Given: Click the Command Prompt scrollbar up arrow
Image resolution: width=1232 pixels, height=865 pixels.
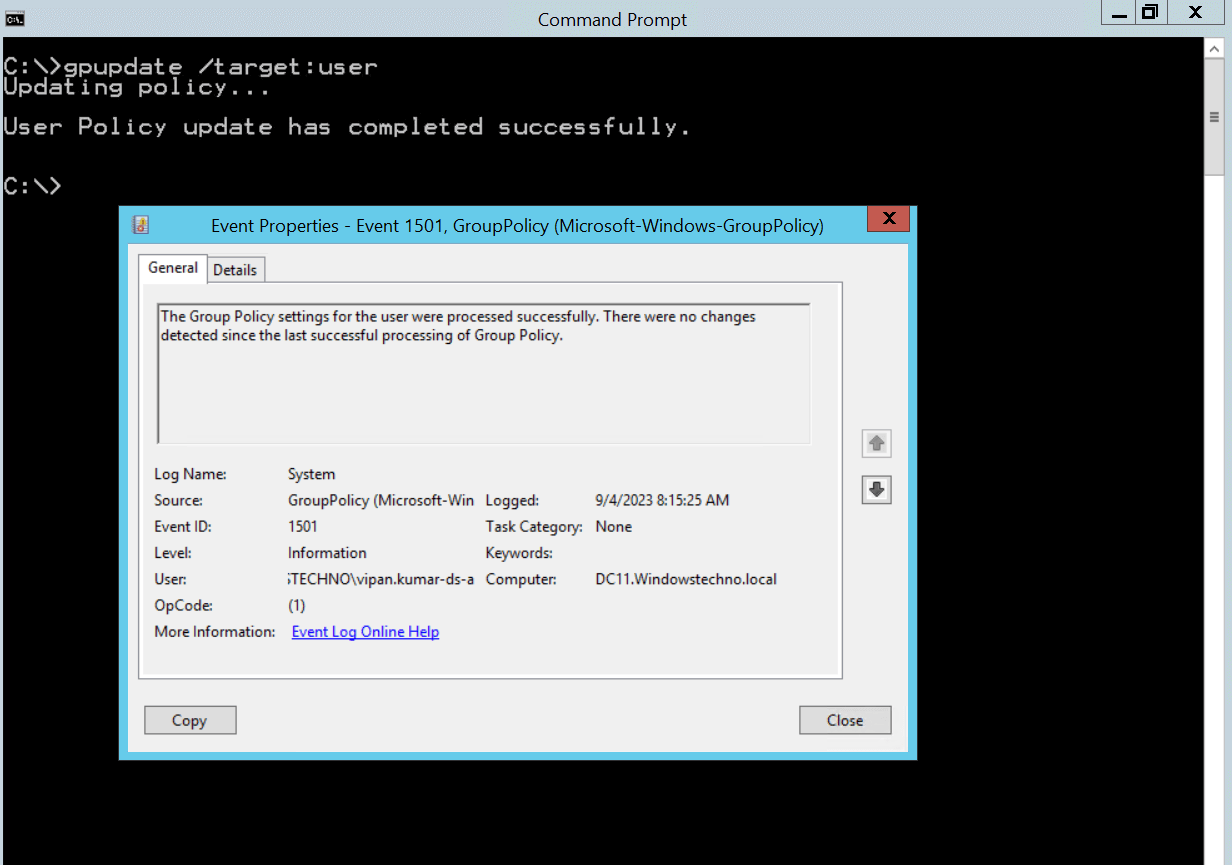Looking at the screenshot, I should [1215, 48].
